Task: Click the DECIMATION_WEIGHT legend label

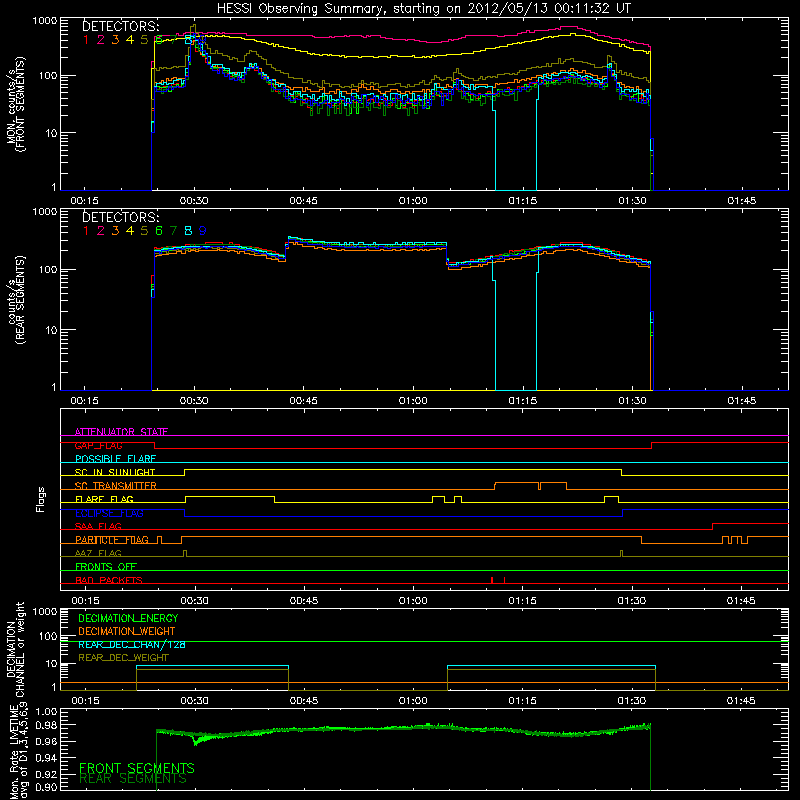Action: 127,631
